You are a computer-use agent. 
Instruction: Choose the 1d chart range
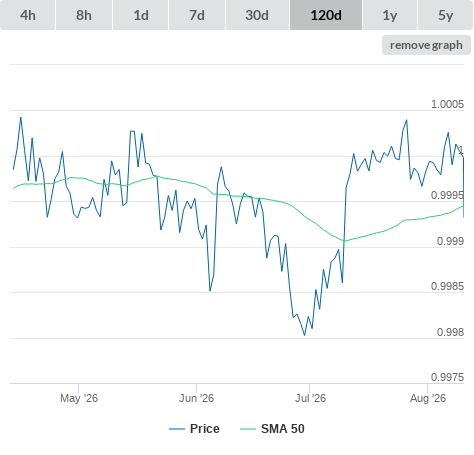(x=141, y=15)
